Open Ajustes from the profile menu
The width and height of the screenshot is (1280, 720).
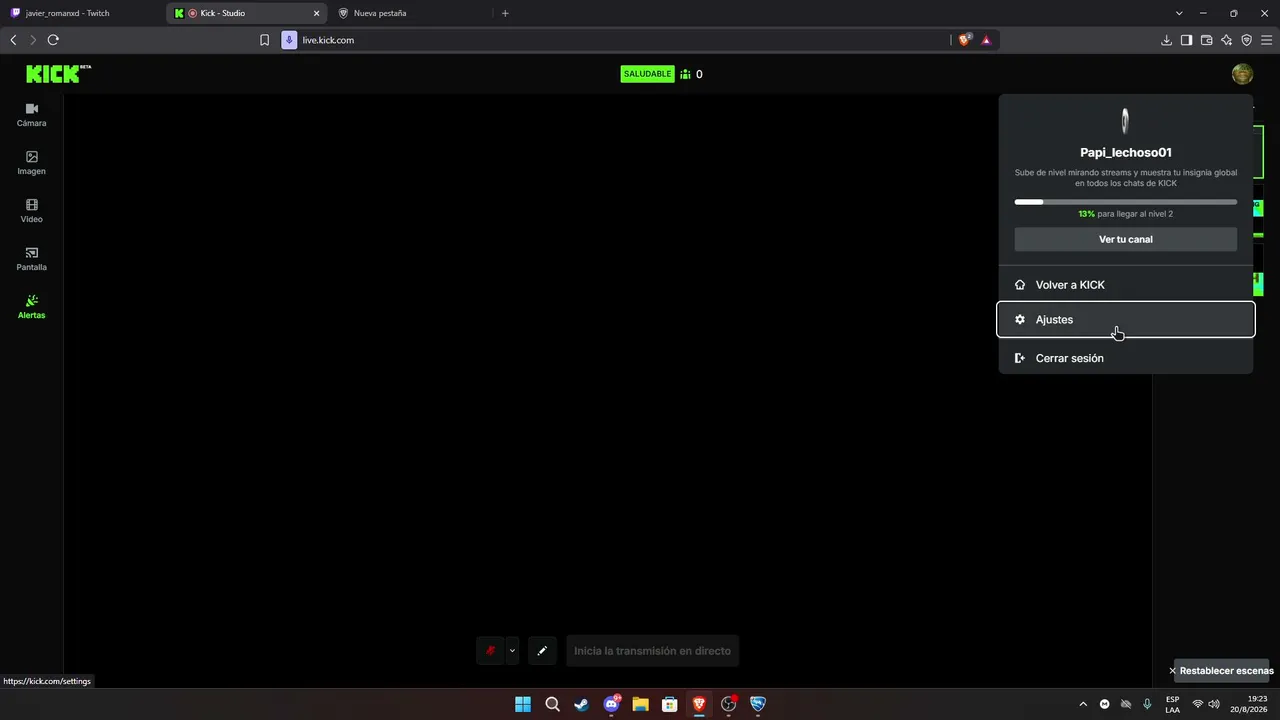coord(1126,320)
